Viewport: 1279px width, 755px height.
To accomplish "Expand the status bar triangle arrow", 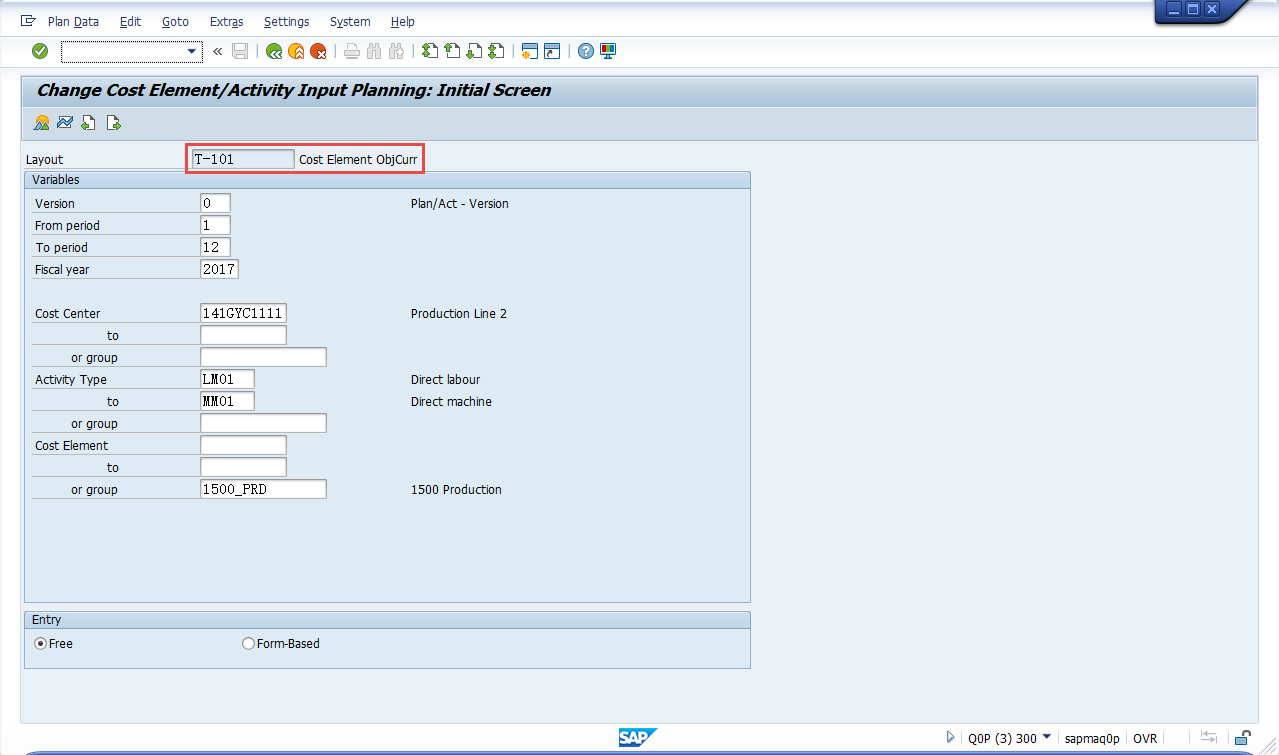I will 950,738.
